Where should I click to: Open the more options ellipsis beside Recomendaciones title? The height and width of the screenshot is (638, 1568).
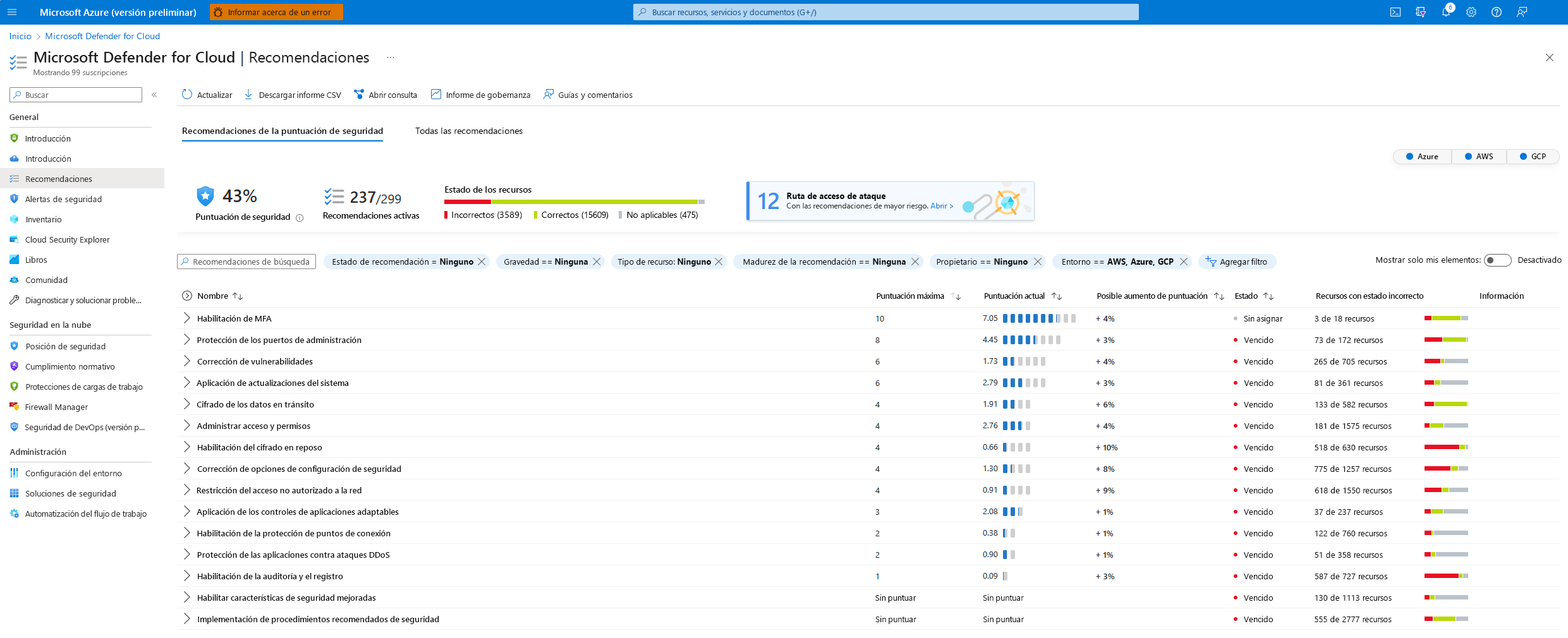click(391, 57)
